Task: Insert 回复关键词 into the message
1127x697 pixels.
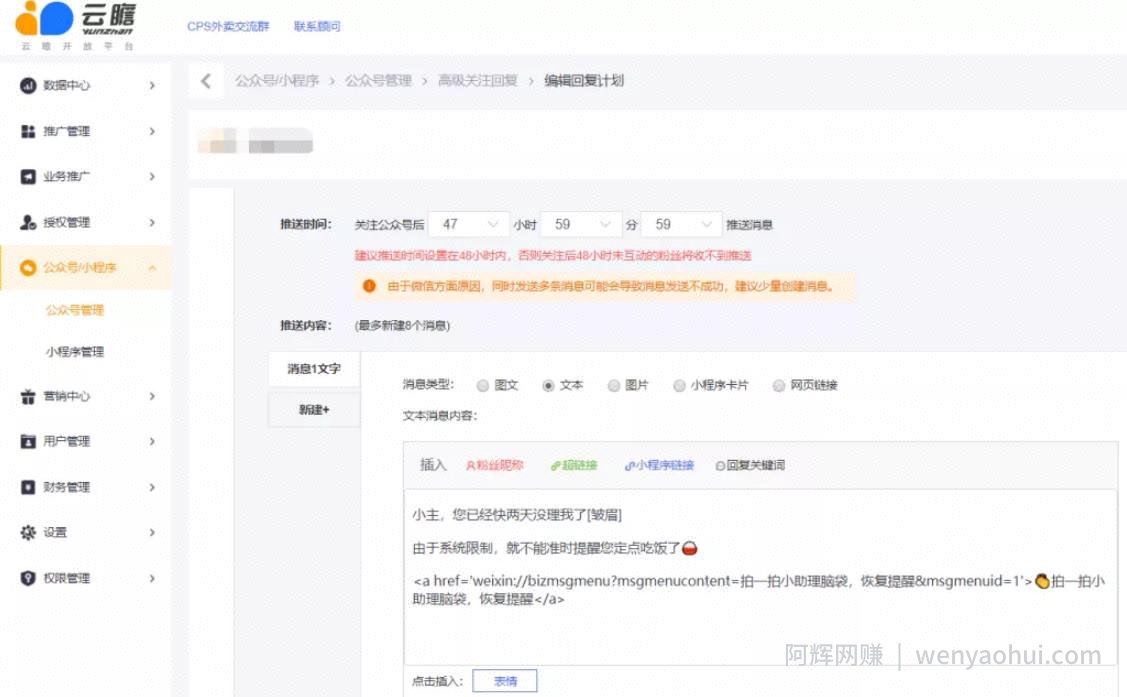Action: click(x=750, y=465)
